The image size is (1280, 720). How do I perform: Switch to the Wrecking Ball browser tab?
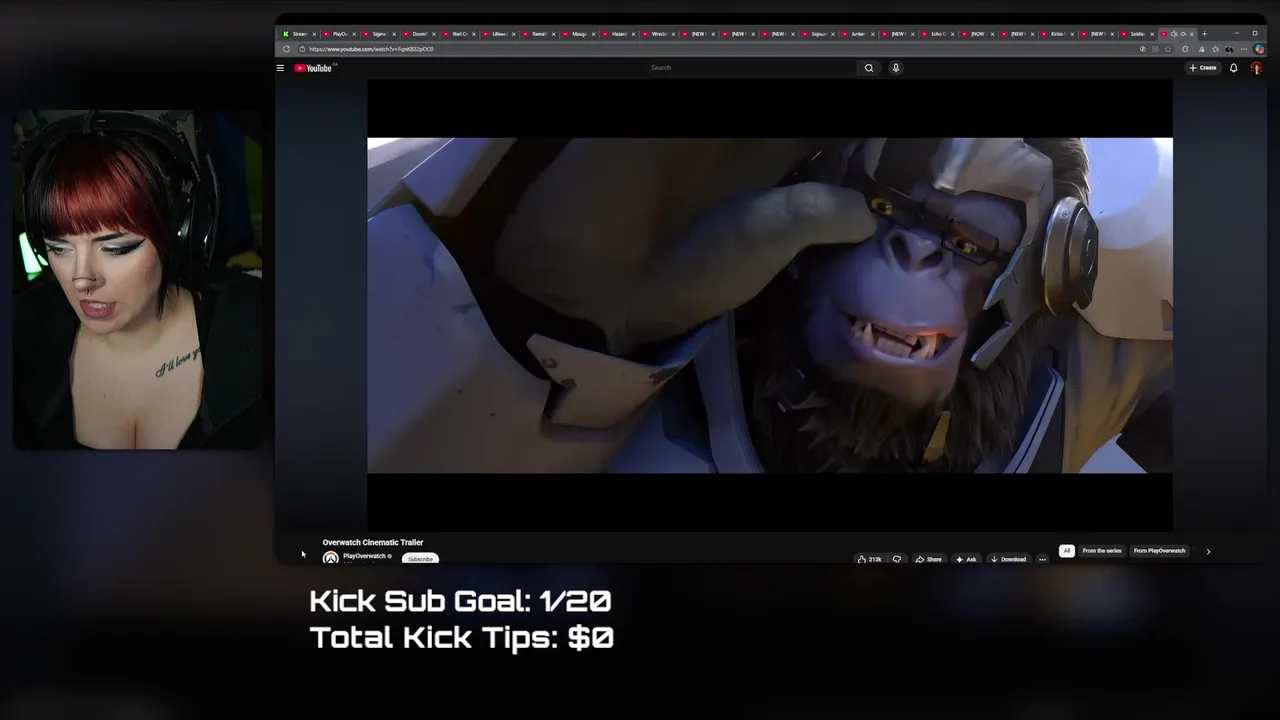click(x=659, y=34)
